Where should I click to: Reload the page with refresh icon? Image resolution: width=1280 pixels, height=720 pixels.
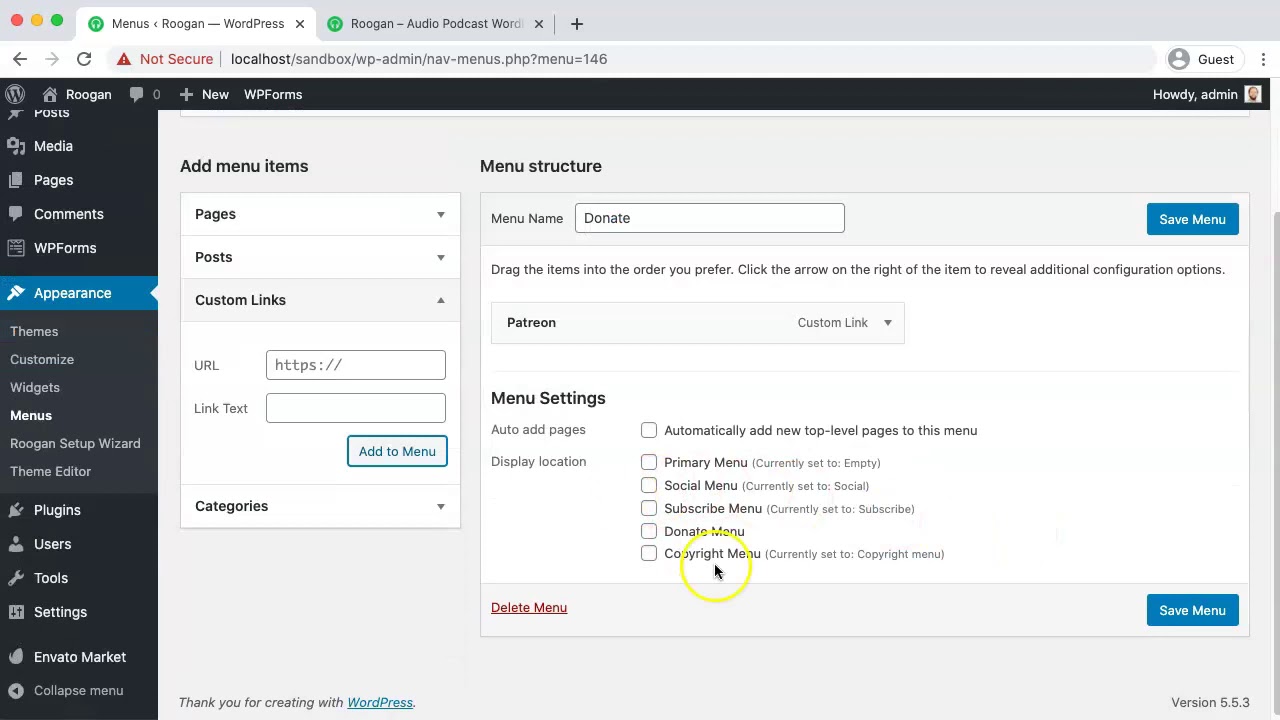[84, 59]
